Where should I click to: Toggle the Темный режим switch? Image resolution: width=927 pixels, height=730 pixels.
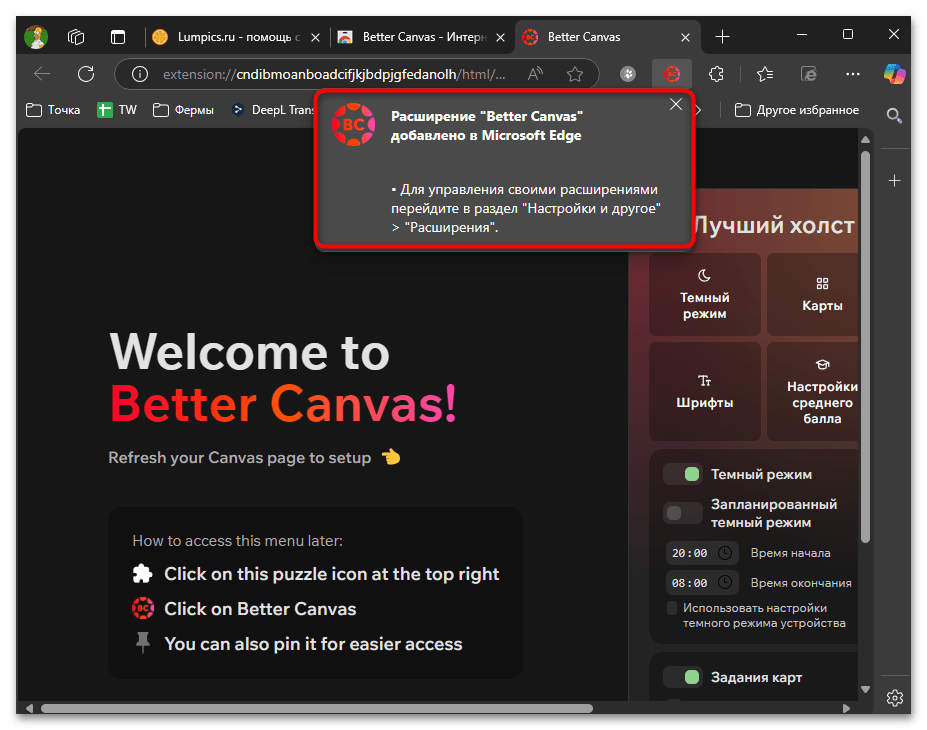[683, 474]
